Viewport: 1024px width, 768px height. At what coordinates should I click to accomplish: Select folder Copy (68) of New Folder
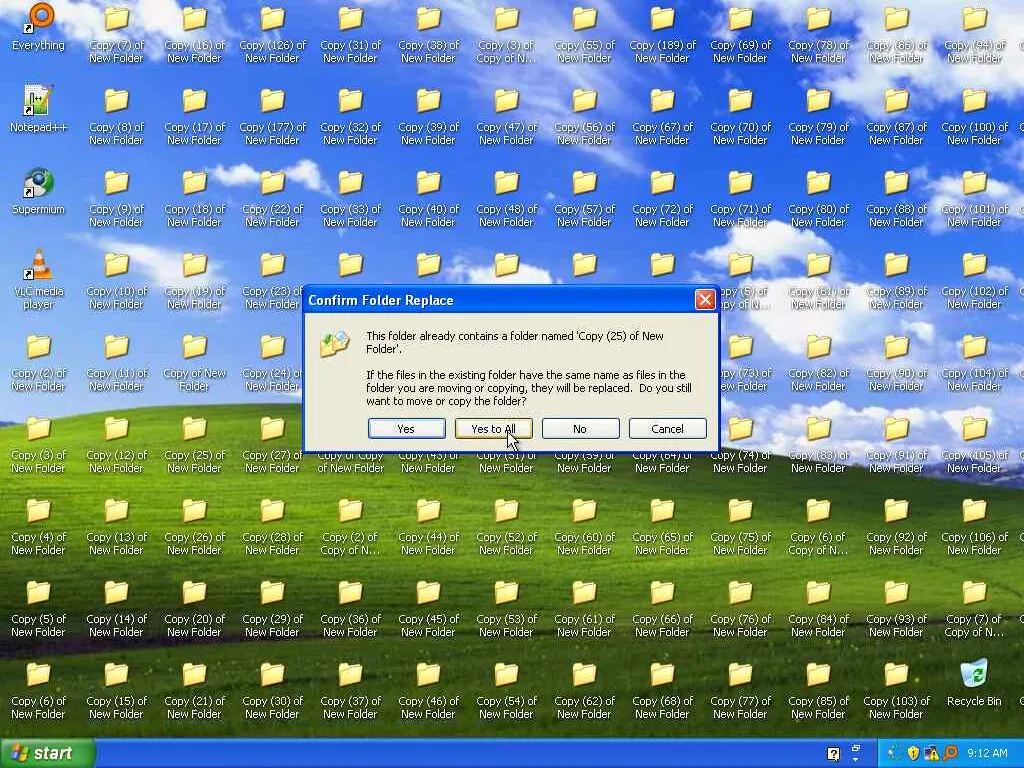662,691
